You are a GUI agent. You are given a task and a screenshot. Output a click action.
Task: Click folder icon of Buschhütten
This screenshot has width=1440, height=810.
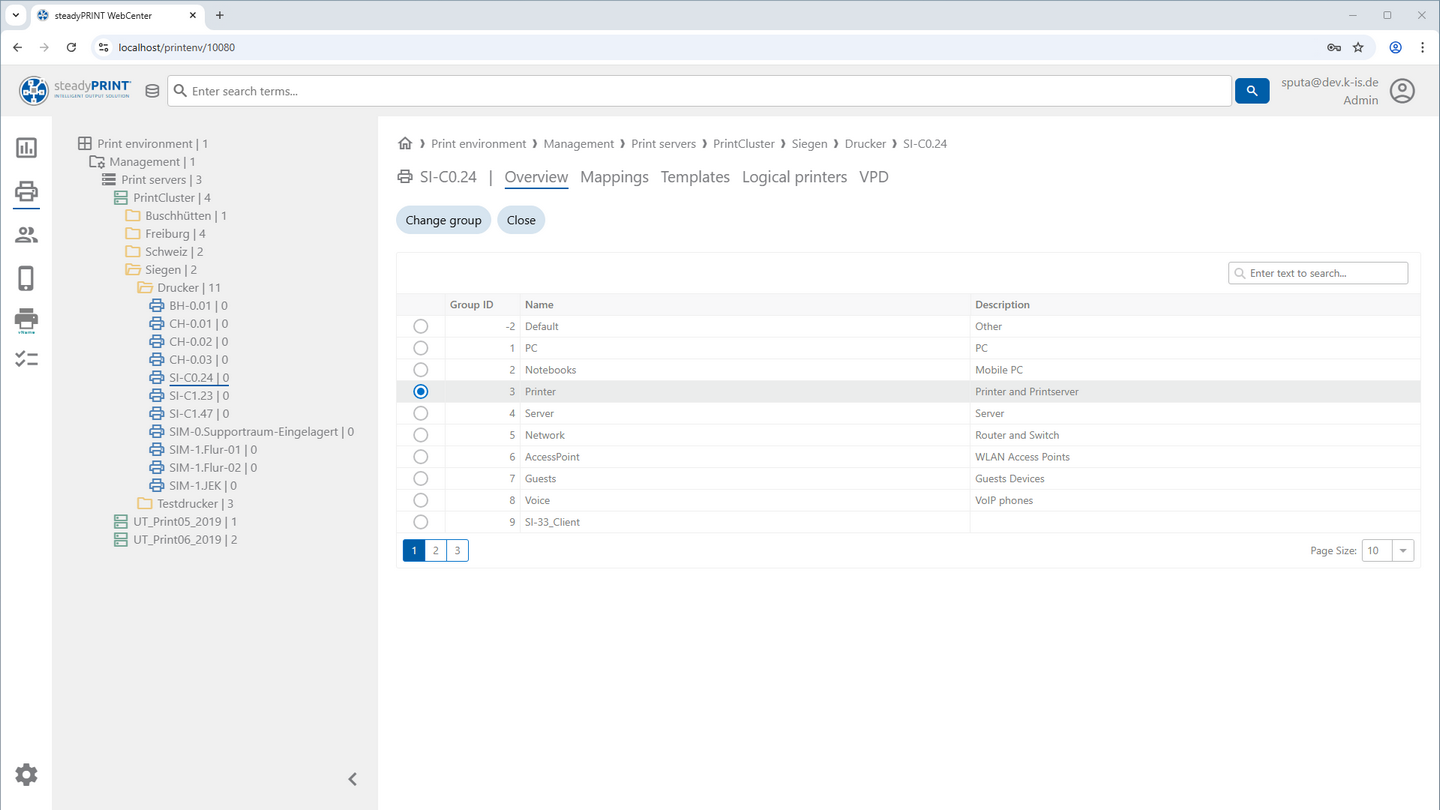click(133, 216)
